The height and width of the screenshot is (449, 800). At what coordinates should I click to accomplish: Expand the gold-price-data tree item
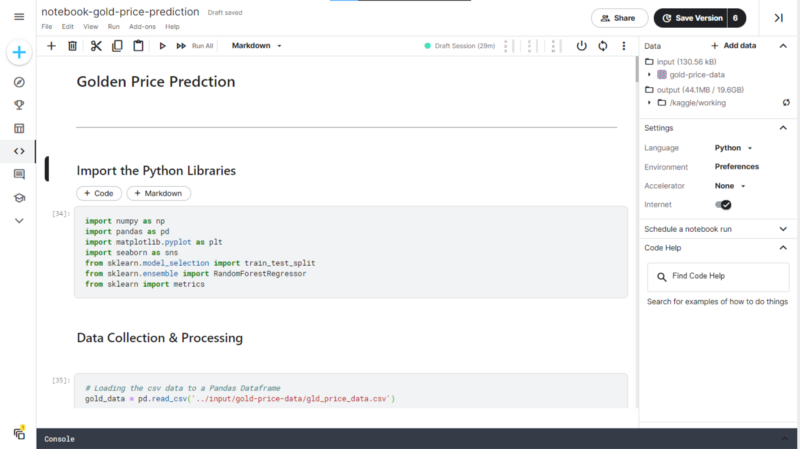tap(649, 74)
